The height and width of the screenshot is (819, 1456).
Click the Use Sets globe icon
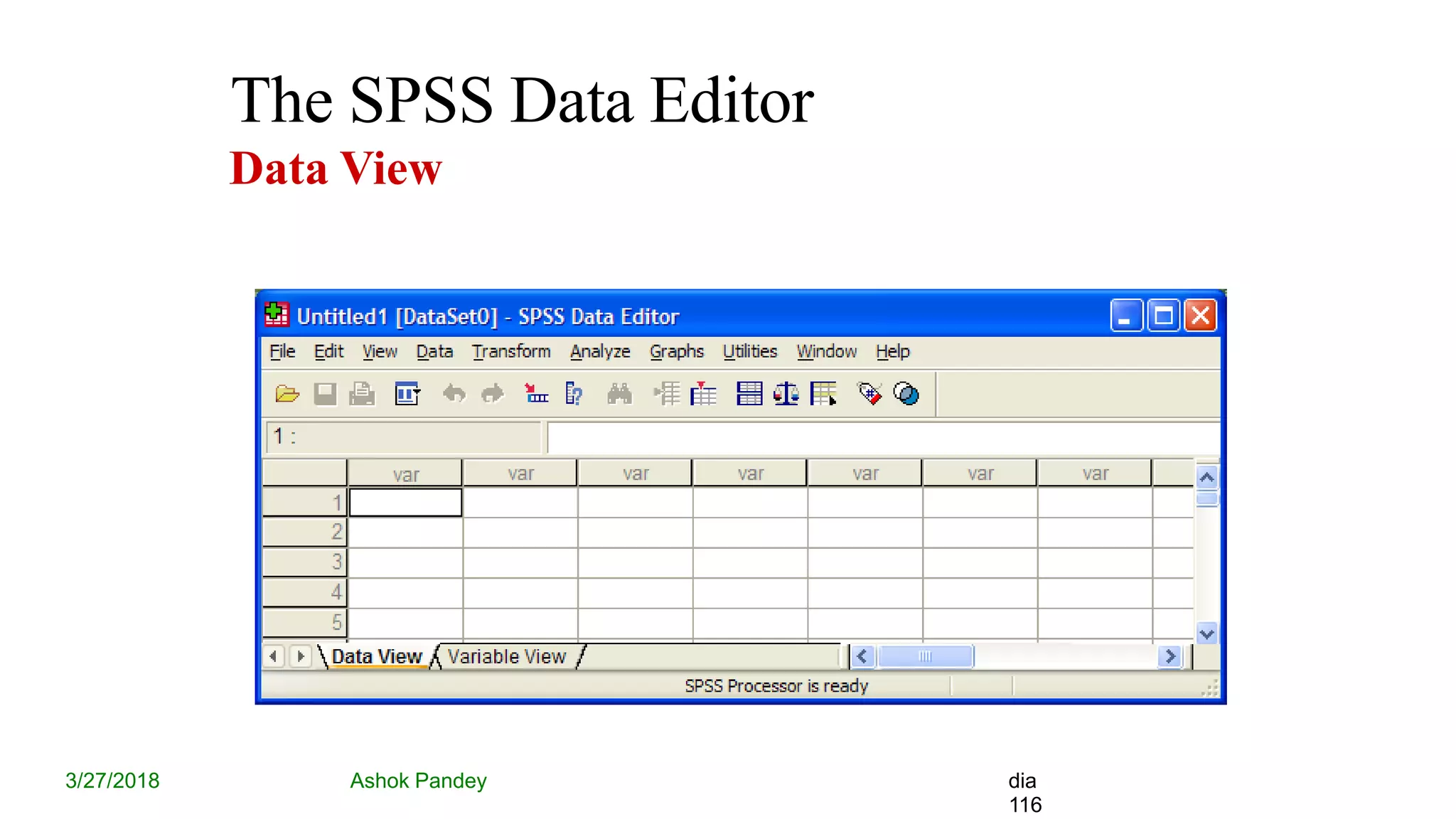(x=906, y=394)
